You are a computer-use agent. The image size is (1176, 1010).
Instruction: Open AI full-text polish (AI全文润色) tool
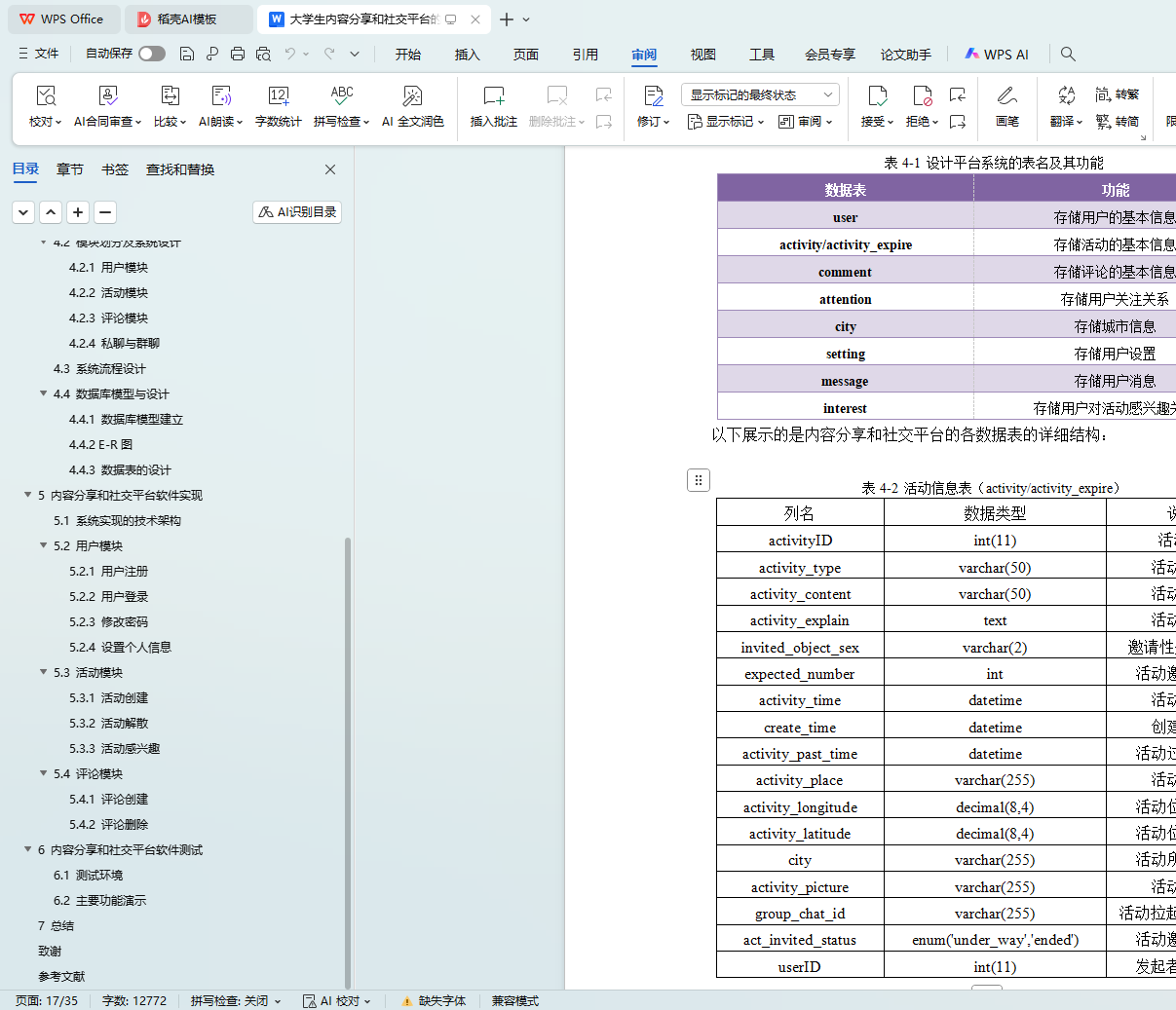(412, 96)
